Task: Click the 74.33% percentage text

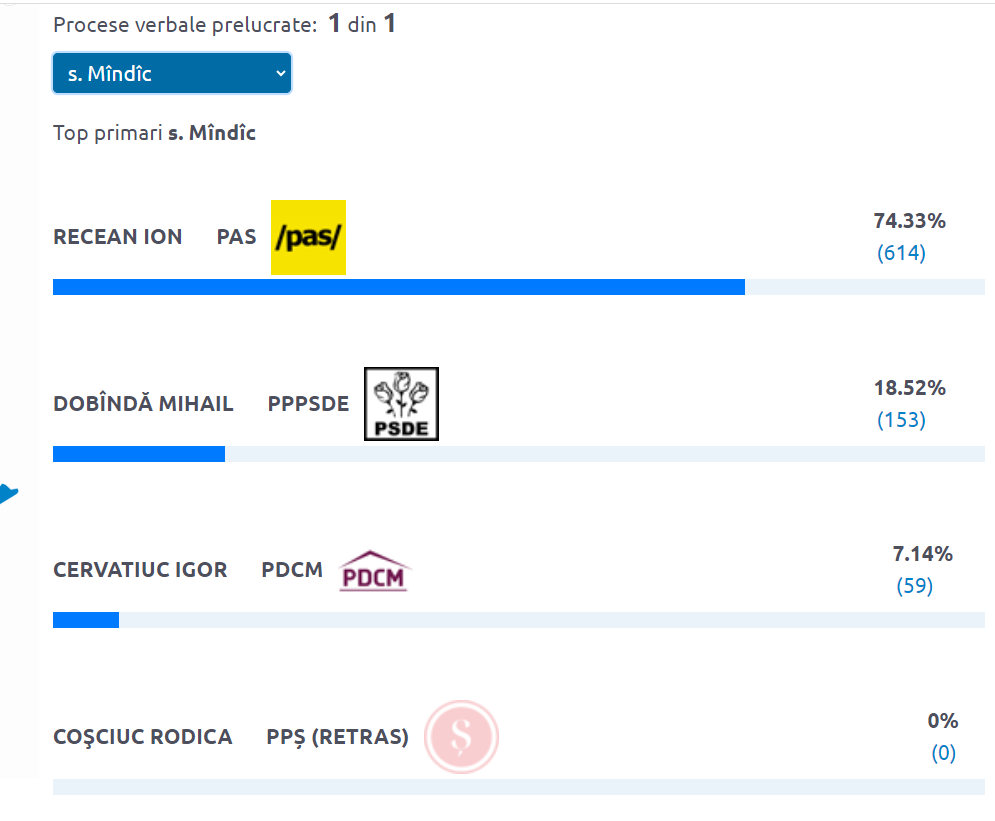Action: [909, 221]
